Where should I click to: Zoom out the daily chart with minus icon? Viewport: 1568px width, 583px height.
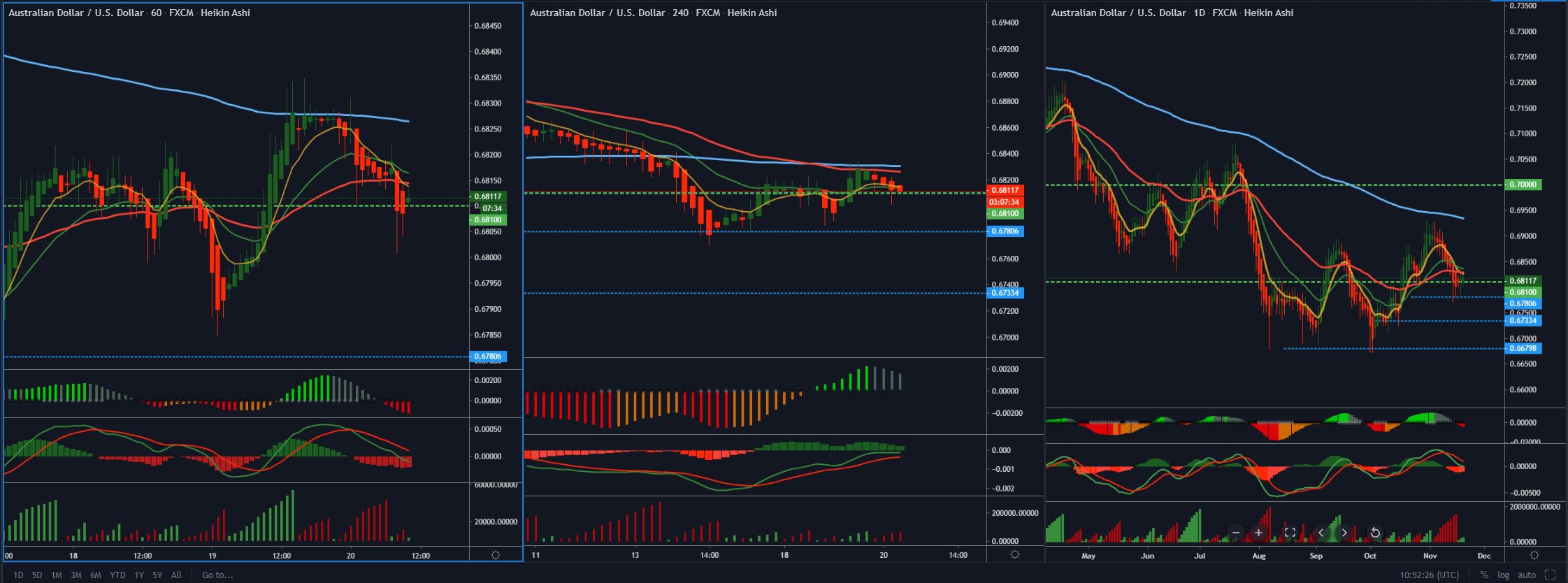click(x=1235, y=533)
